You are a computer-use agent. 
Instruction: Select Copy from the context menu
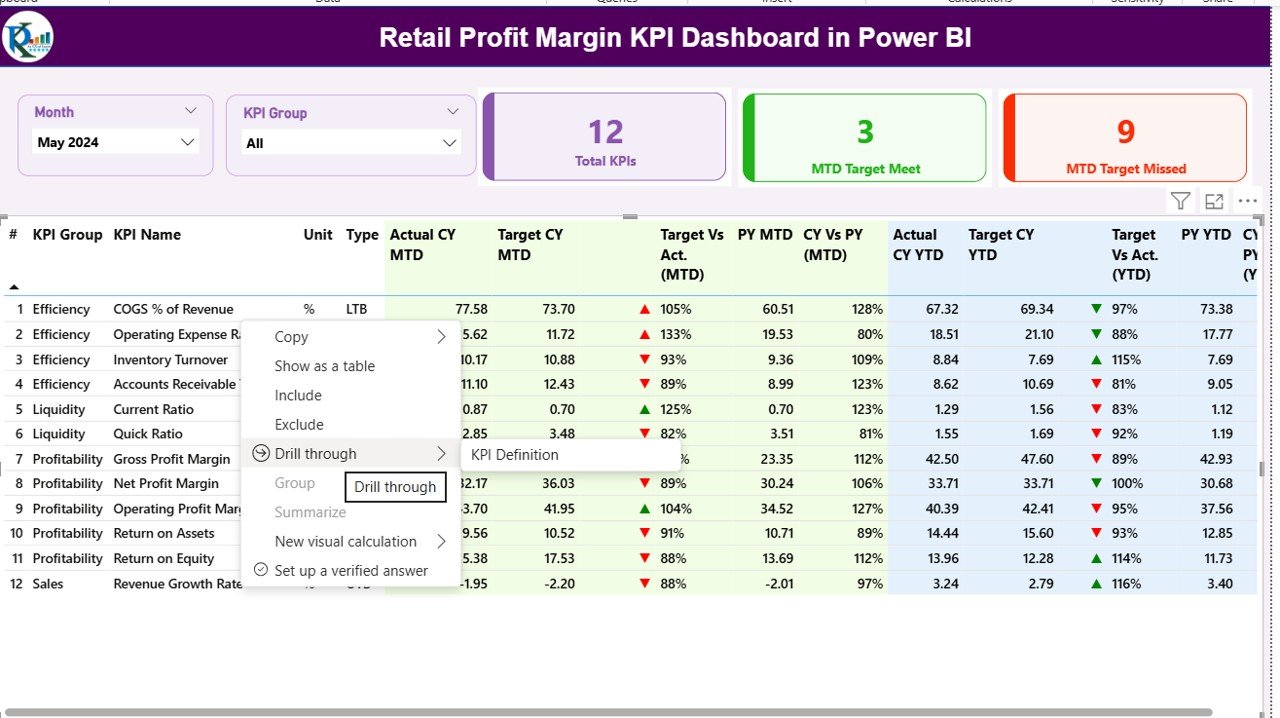tap(290, 336)
